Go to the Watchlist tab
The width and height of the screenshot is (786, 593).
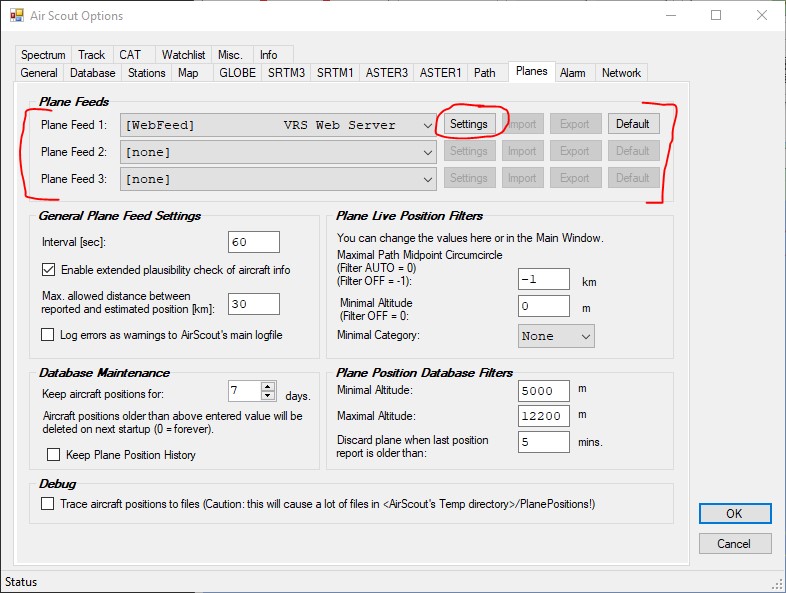[x=183, y=55]
